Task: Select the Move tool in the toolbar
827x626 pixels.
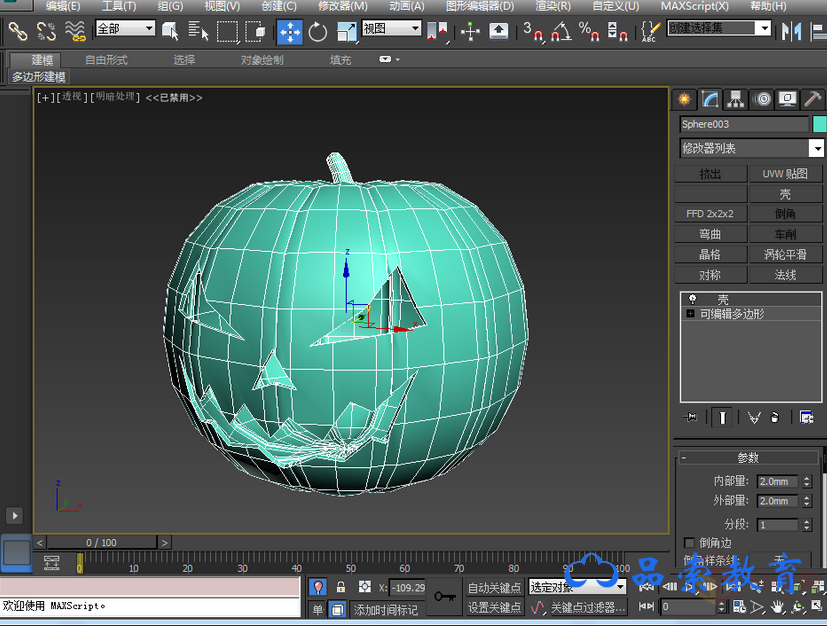Action: click(x=290, y=32)
